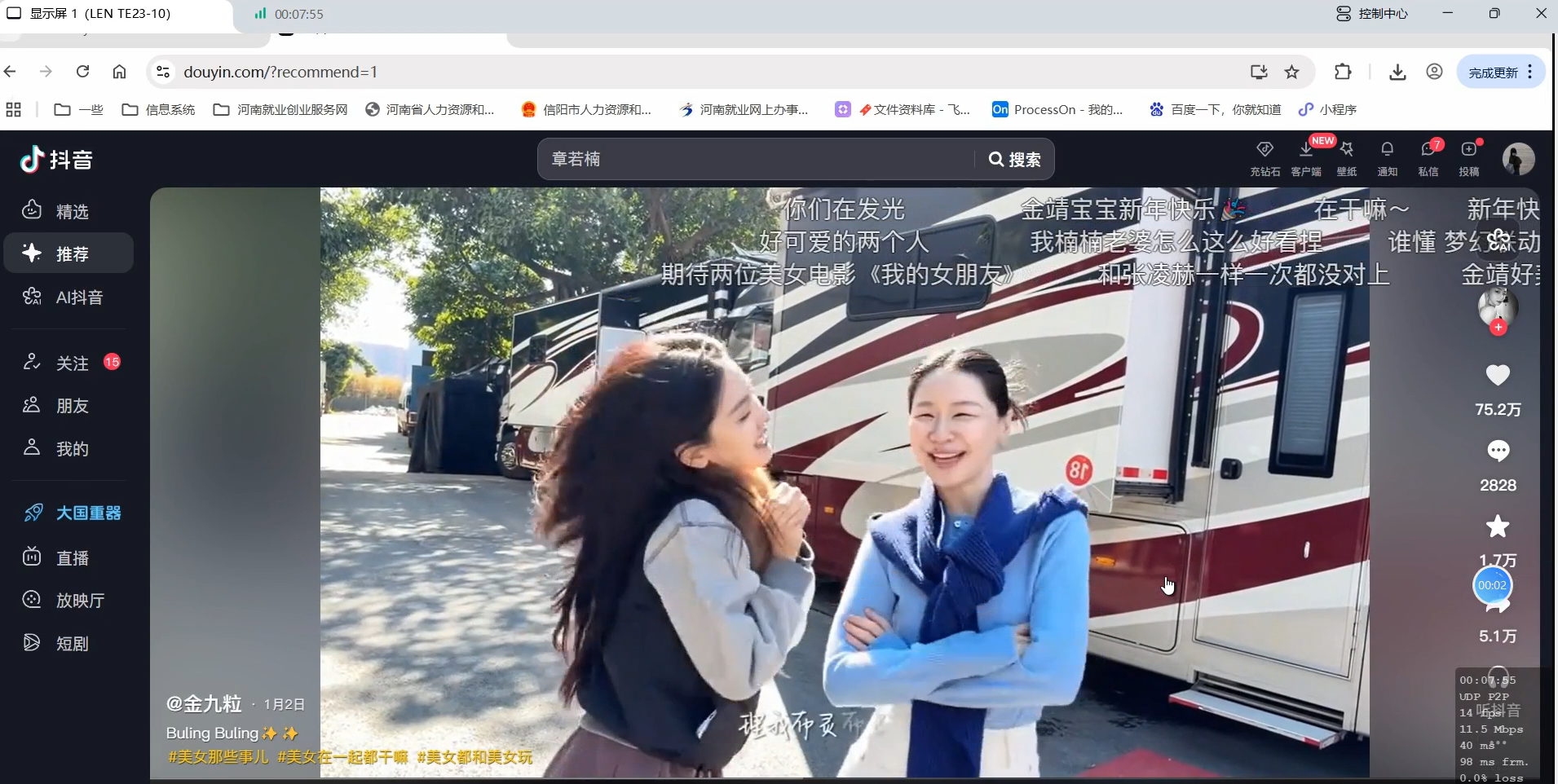Viewport: 1558px width, 784px height.
Task: Click the 完成更新 update button
Action: coord(1492,72)
